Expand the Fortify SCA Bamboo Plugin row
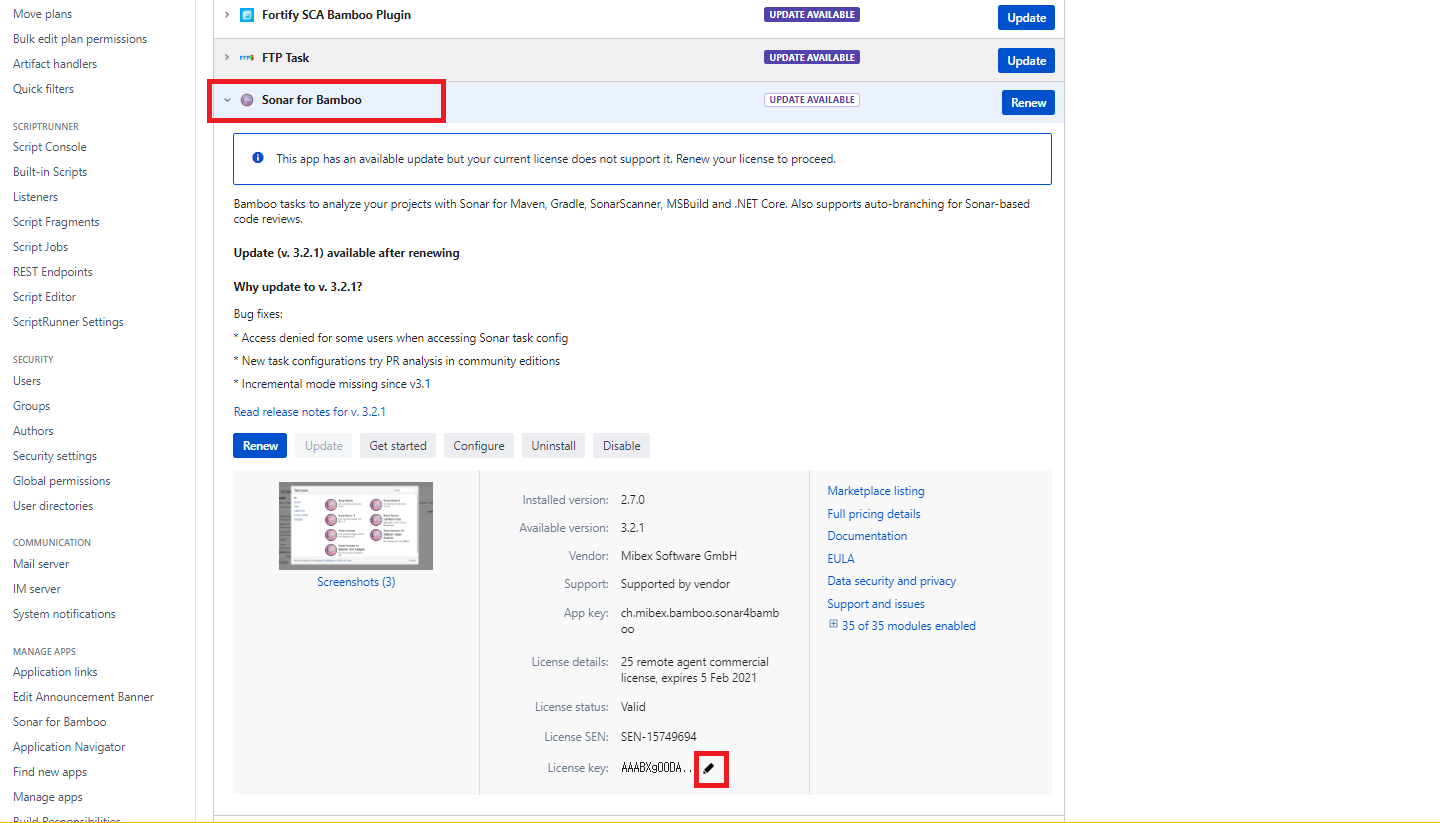Viewport: 1440px width, 823px height. pyautogui.click(x=227, y=15)
